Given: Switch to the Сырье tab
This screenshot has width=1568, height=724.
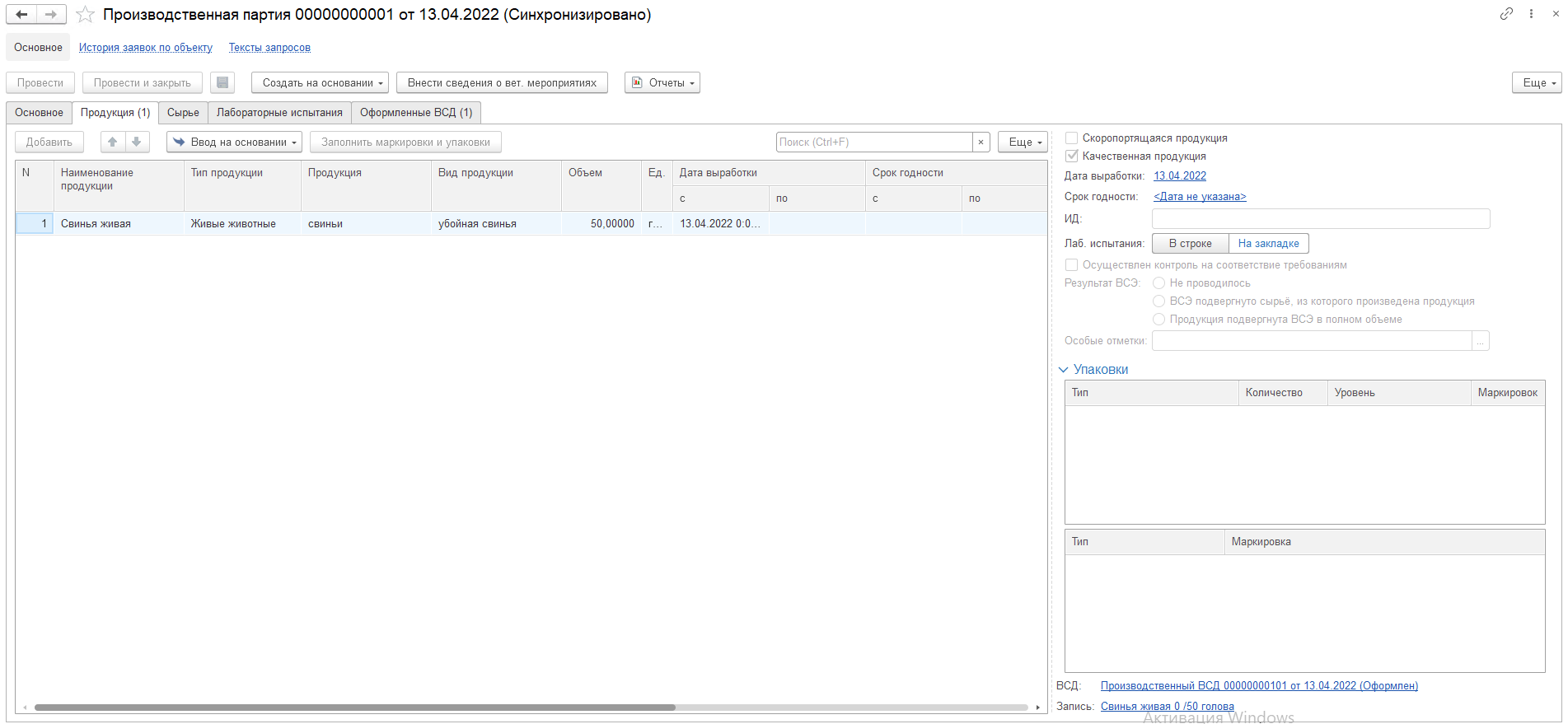Looking at the screenshot, I should 183,112.
